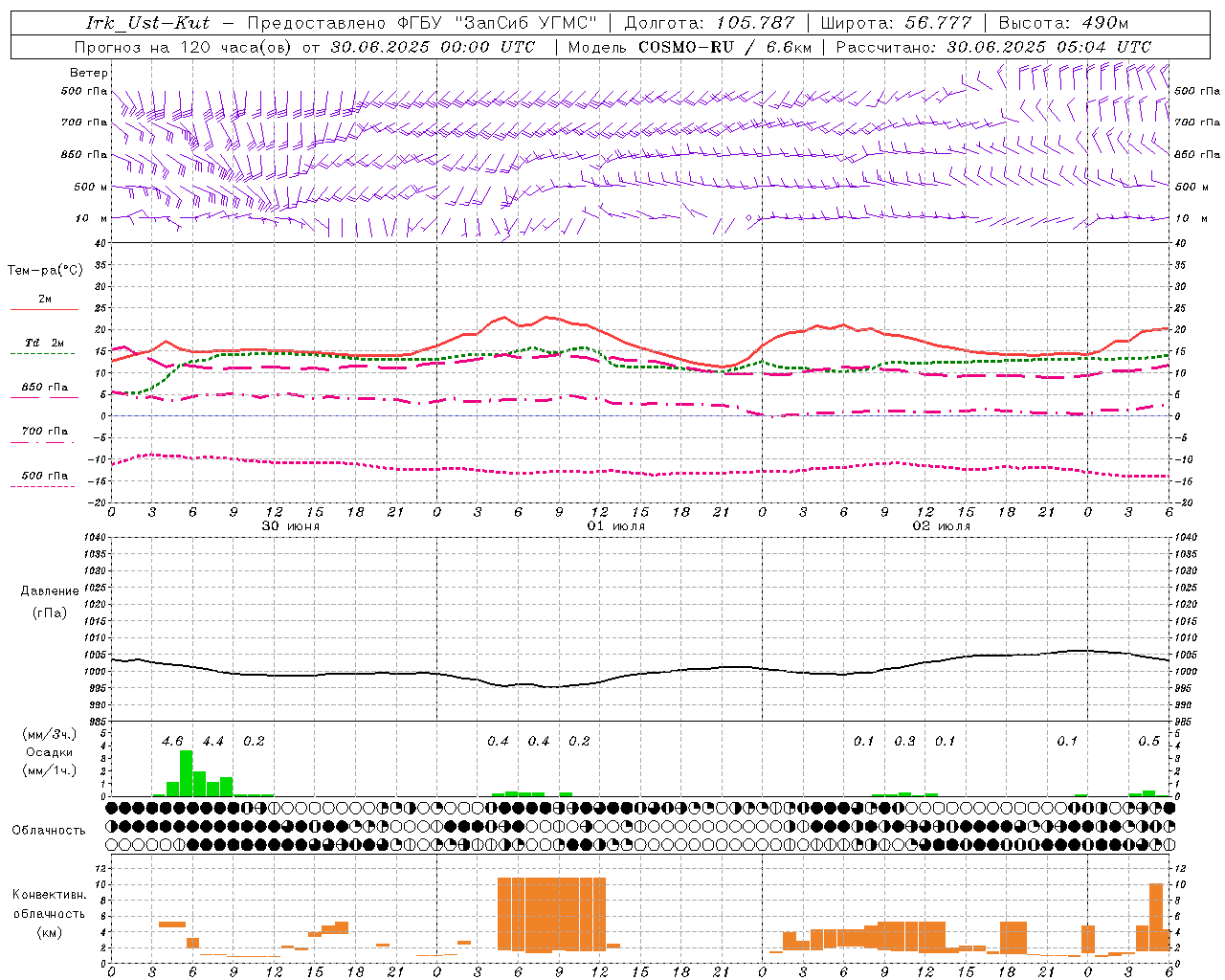Click the Тем-ра(°C) axis label
The width and height of the screenshot is (1225, 980).
[x=45, y=271]
